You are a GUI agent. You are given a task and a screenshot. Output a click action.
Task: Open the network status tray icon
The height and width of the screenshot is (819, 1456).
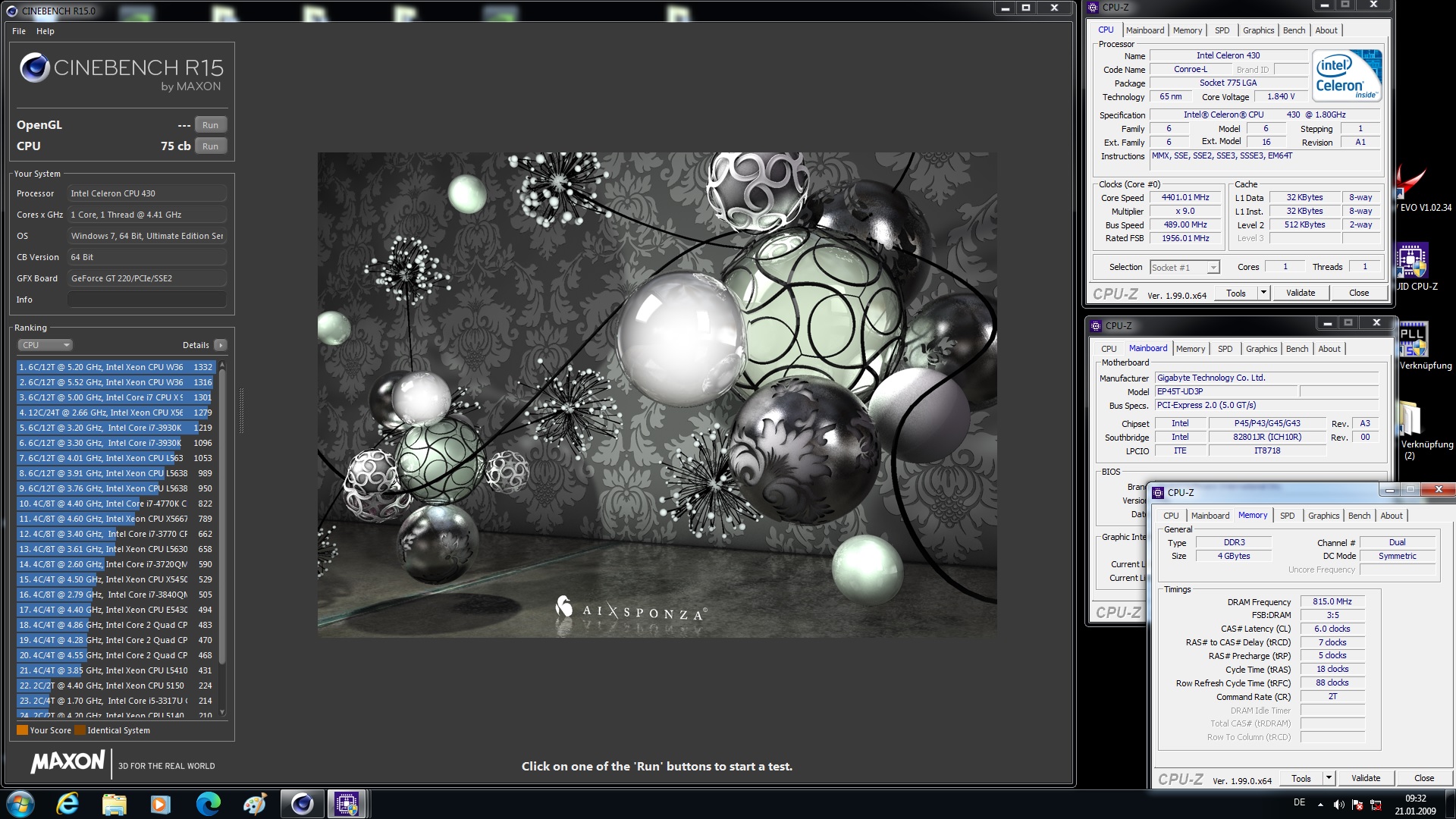pyautogui.click(x=1376, y=805)
